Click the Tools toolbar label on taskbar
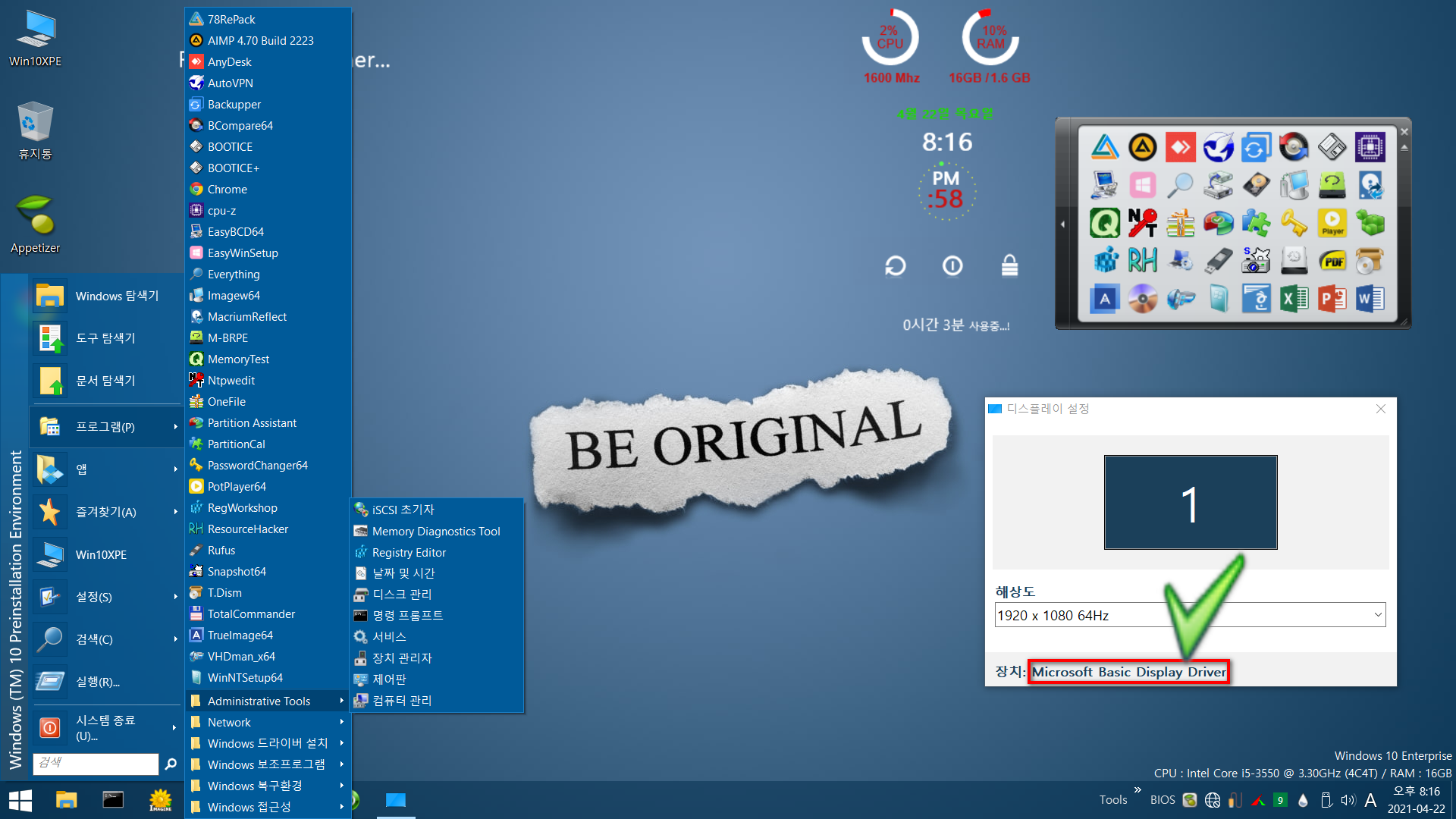 click(1112, 800)
